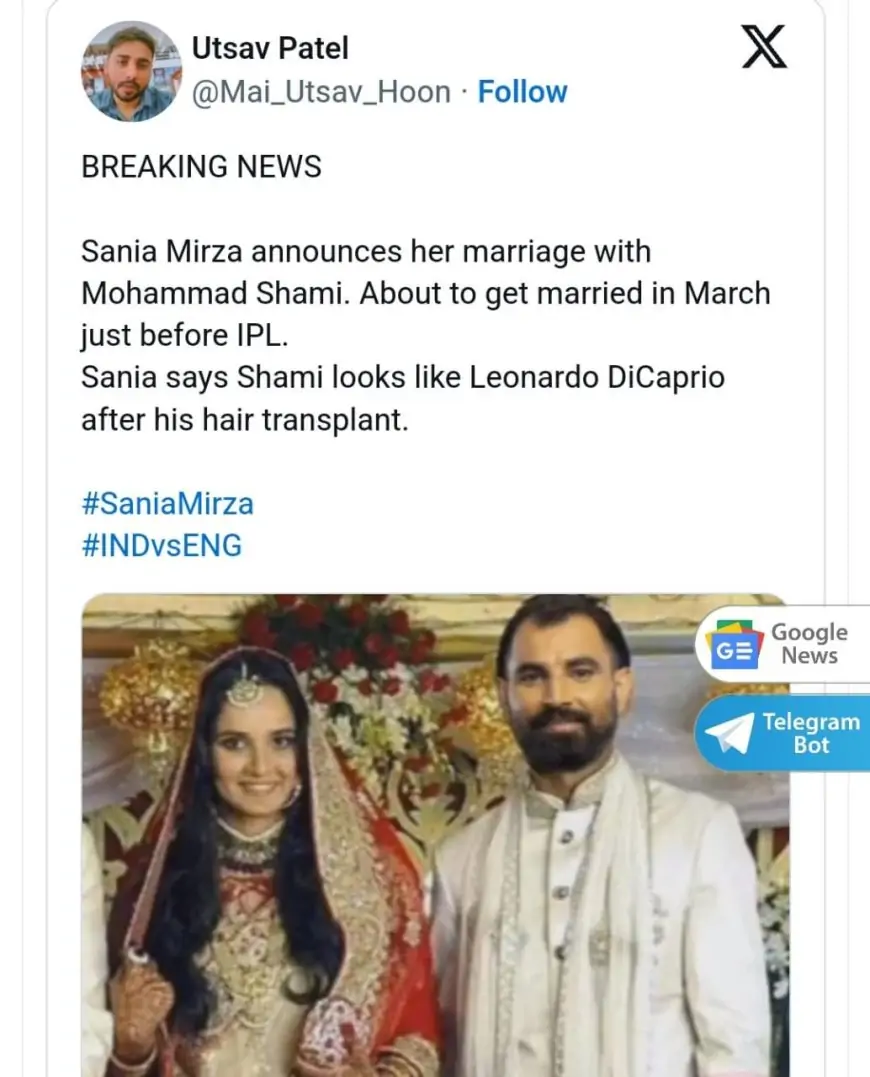Screen dimensions: 870x1077
Task: Click the 'Sania Mirza announces her marriage' line
Action: [x=366, y=251]
